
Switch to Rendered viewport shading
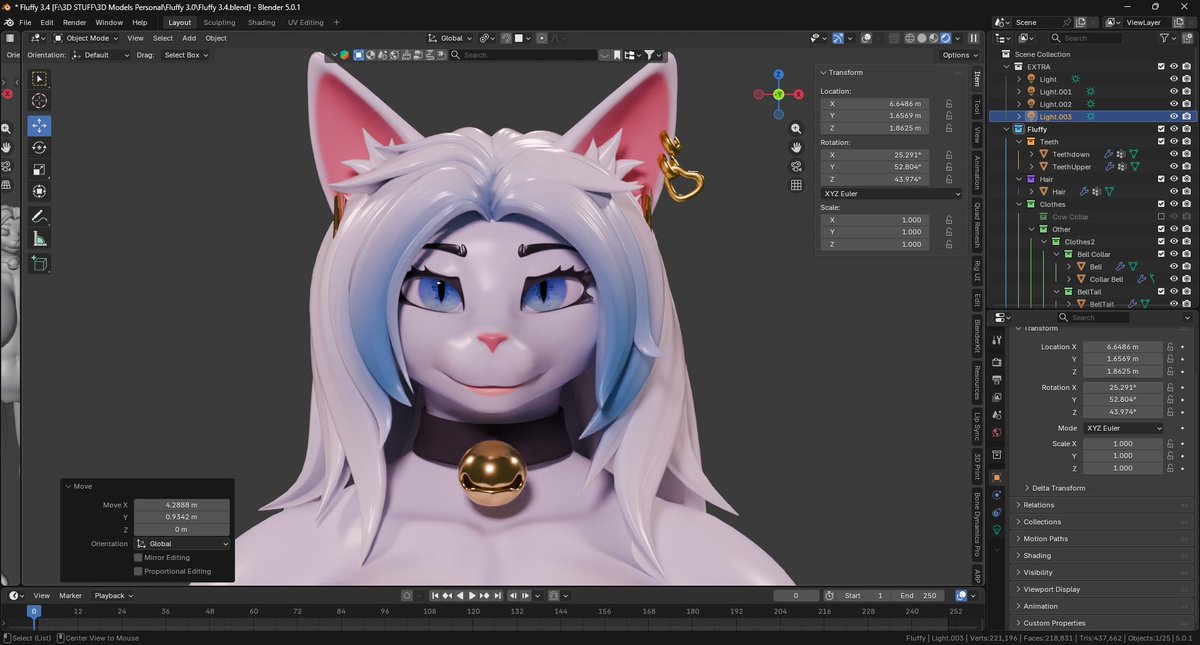tap(944, 37)
